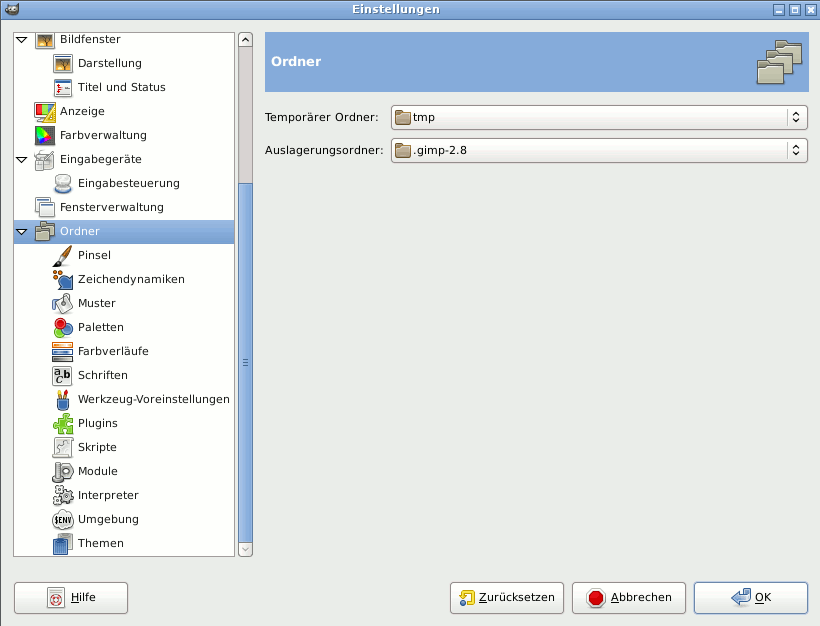Select the Zeichendynamiken dynamics icon
820x626 pixels.
pyautogui.click(x=62, y=279)
